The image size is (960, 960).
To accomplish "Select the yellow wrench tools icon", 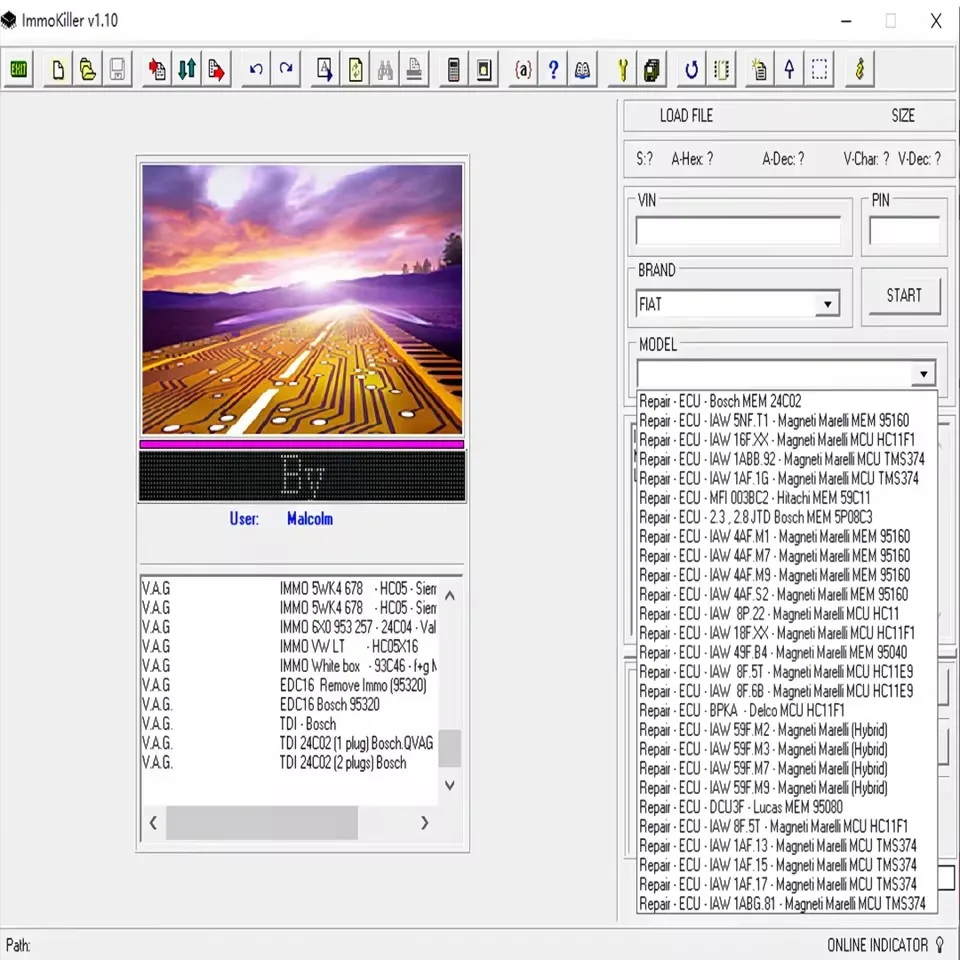I will coord(621,69).
